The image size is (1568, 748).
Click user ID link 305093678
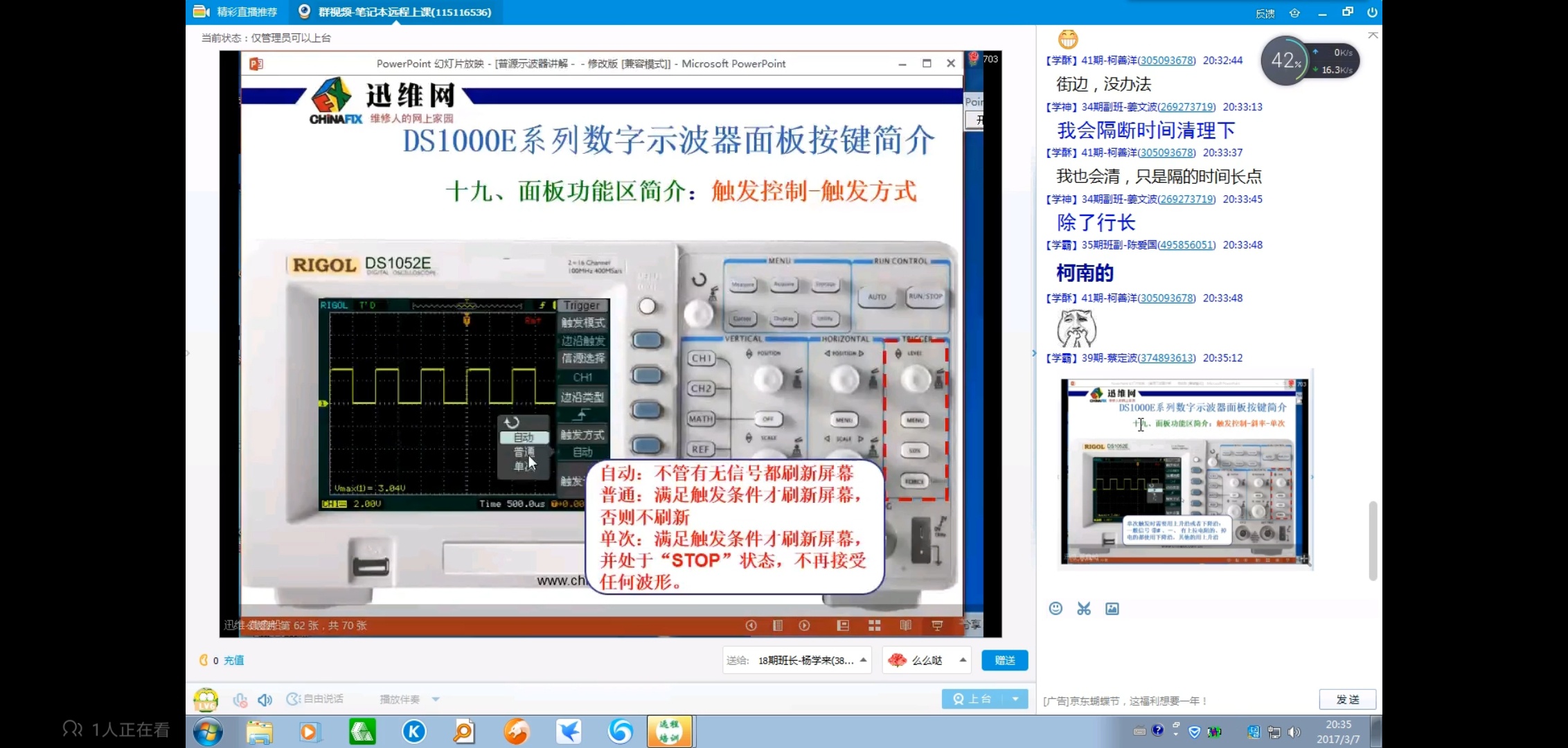[x=1166, y=60]
